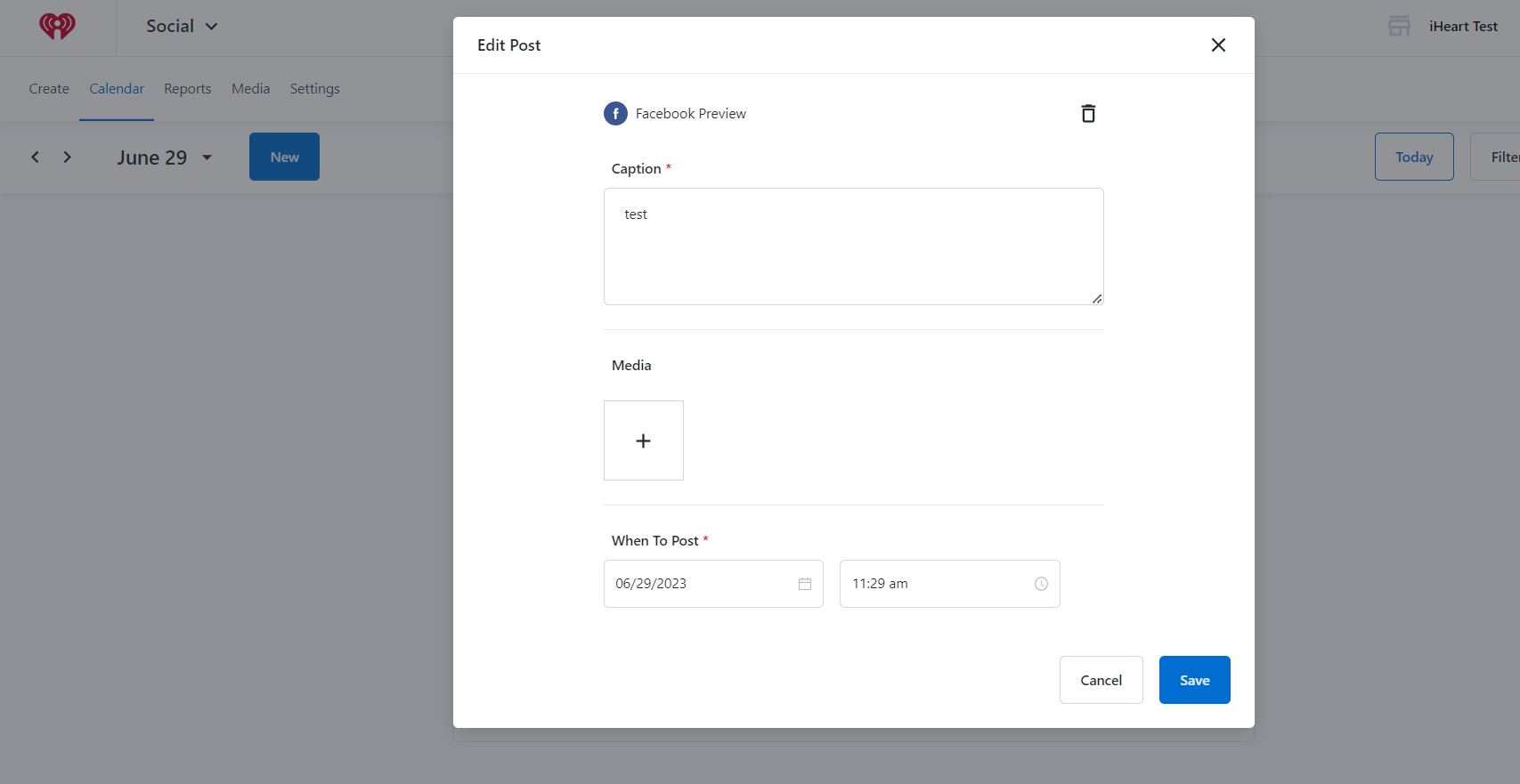Image resolution: width=1520 pixels, height=784 pixels.
Task: Open the Settings tab
Action: coord(314,89)
